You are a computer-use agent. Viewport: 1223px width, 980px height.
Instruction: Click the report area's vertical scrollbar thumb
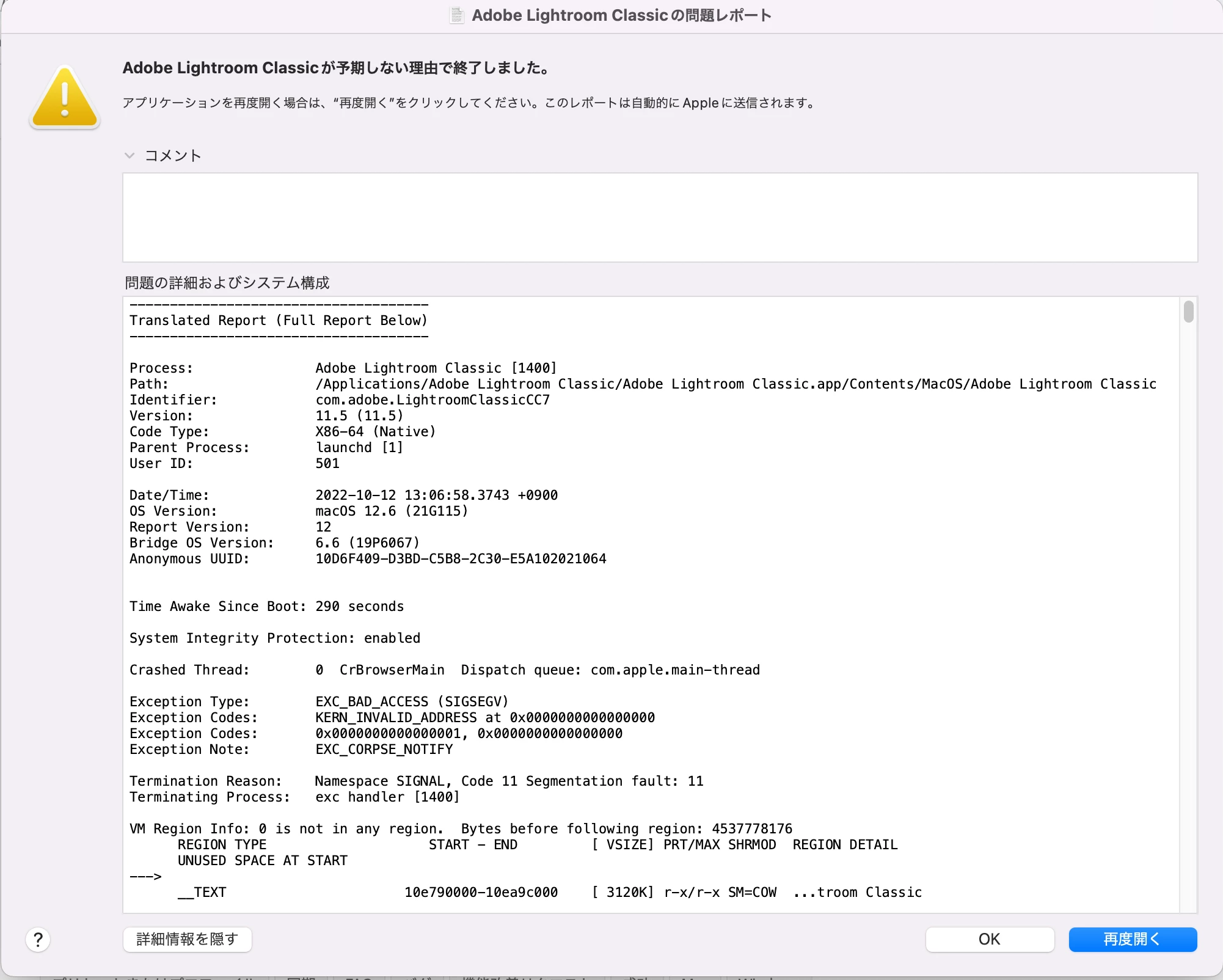pyautogui.click(x=1188, y=312)
